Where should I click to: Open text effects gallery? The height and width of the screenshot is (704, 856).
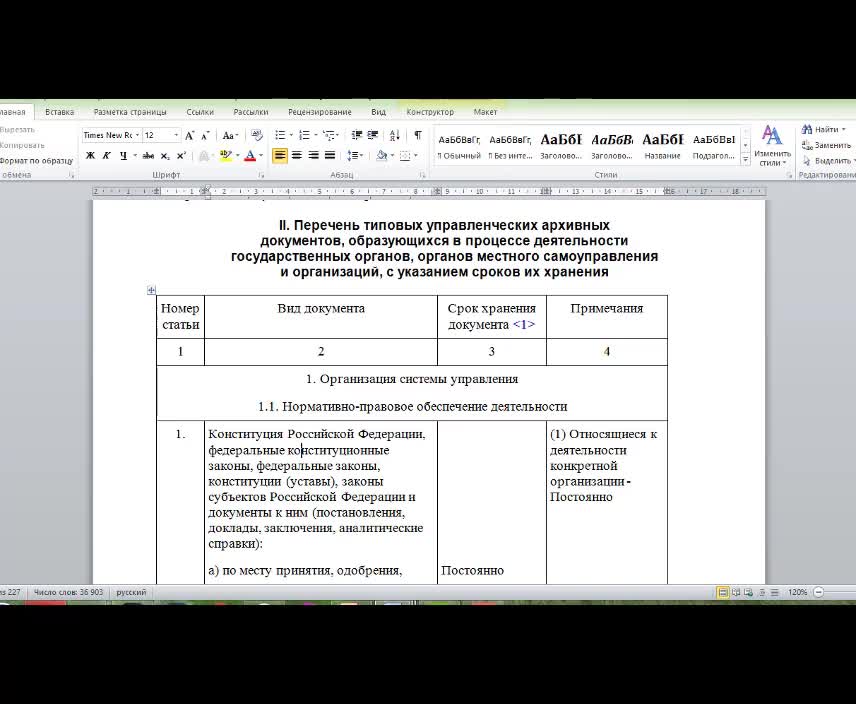tap(204, 156)
